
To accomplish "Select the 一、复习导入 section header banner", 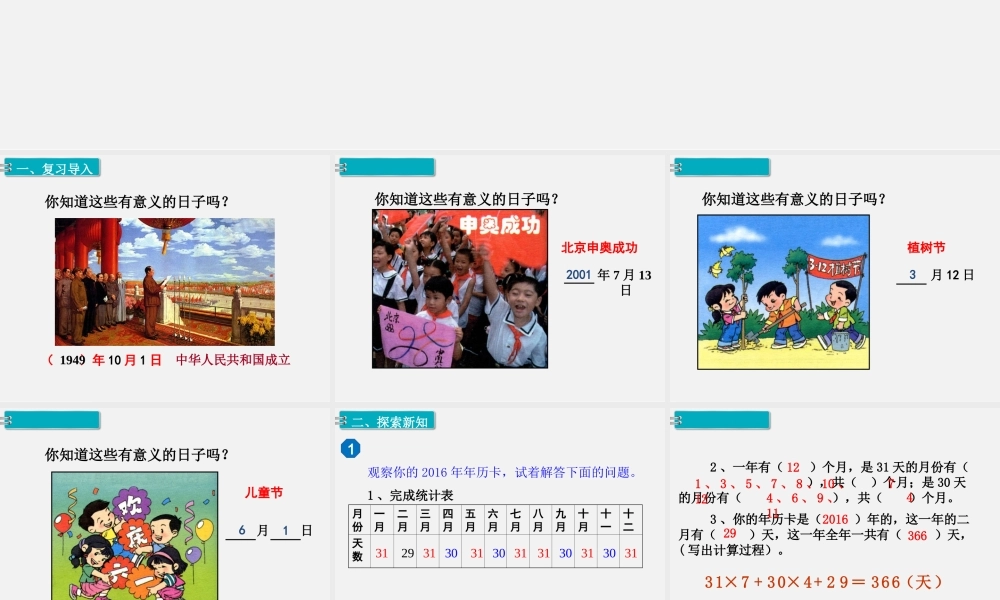I will pos(52,168).
